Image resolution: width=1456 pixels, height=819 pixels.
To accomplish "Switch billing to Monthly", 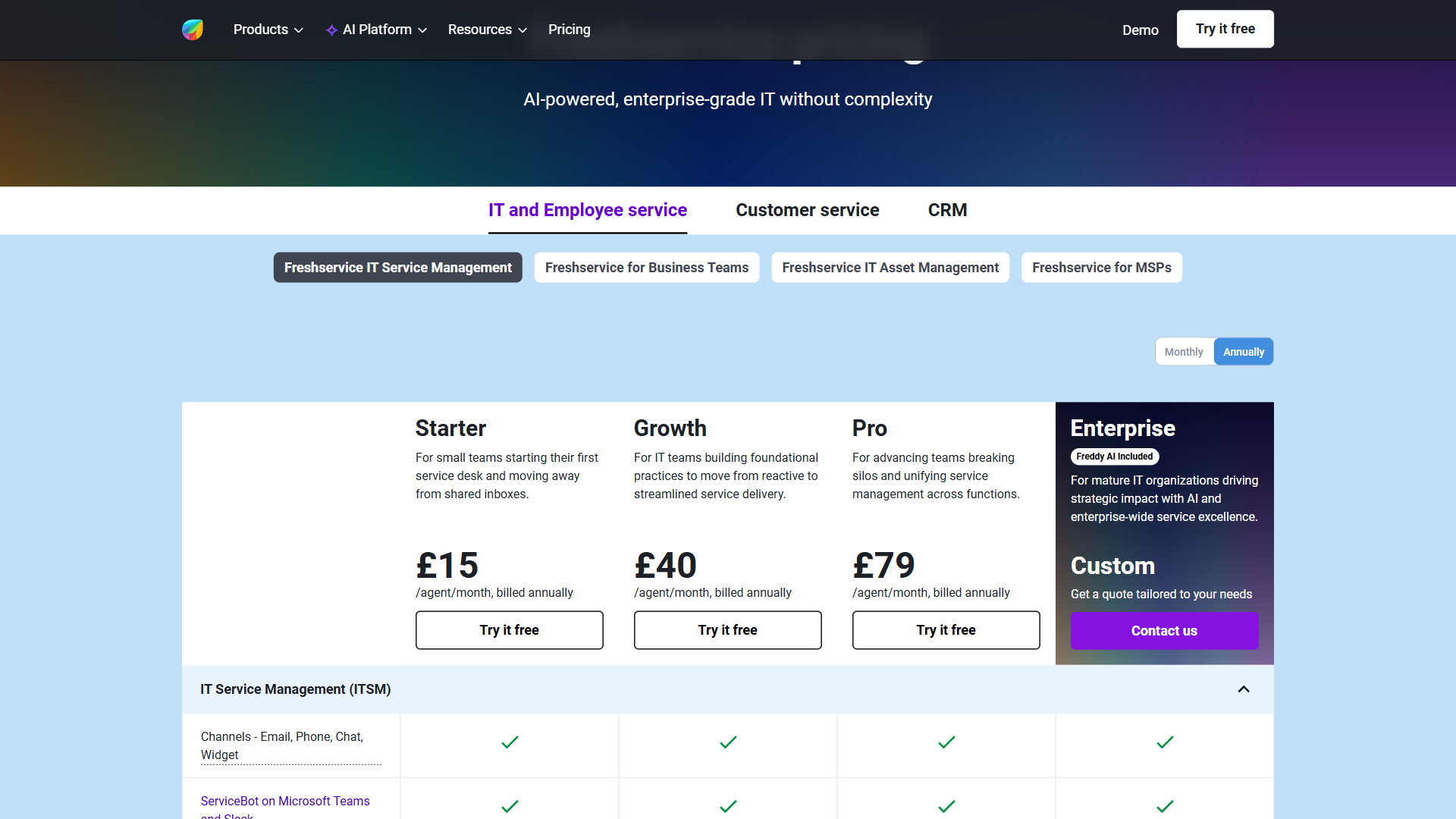I will pos(1184,352).
